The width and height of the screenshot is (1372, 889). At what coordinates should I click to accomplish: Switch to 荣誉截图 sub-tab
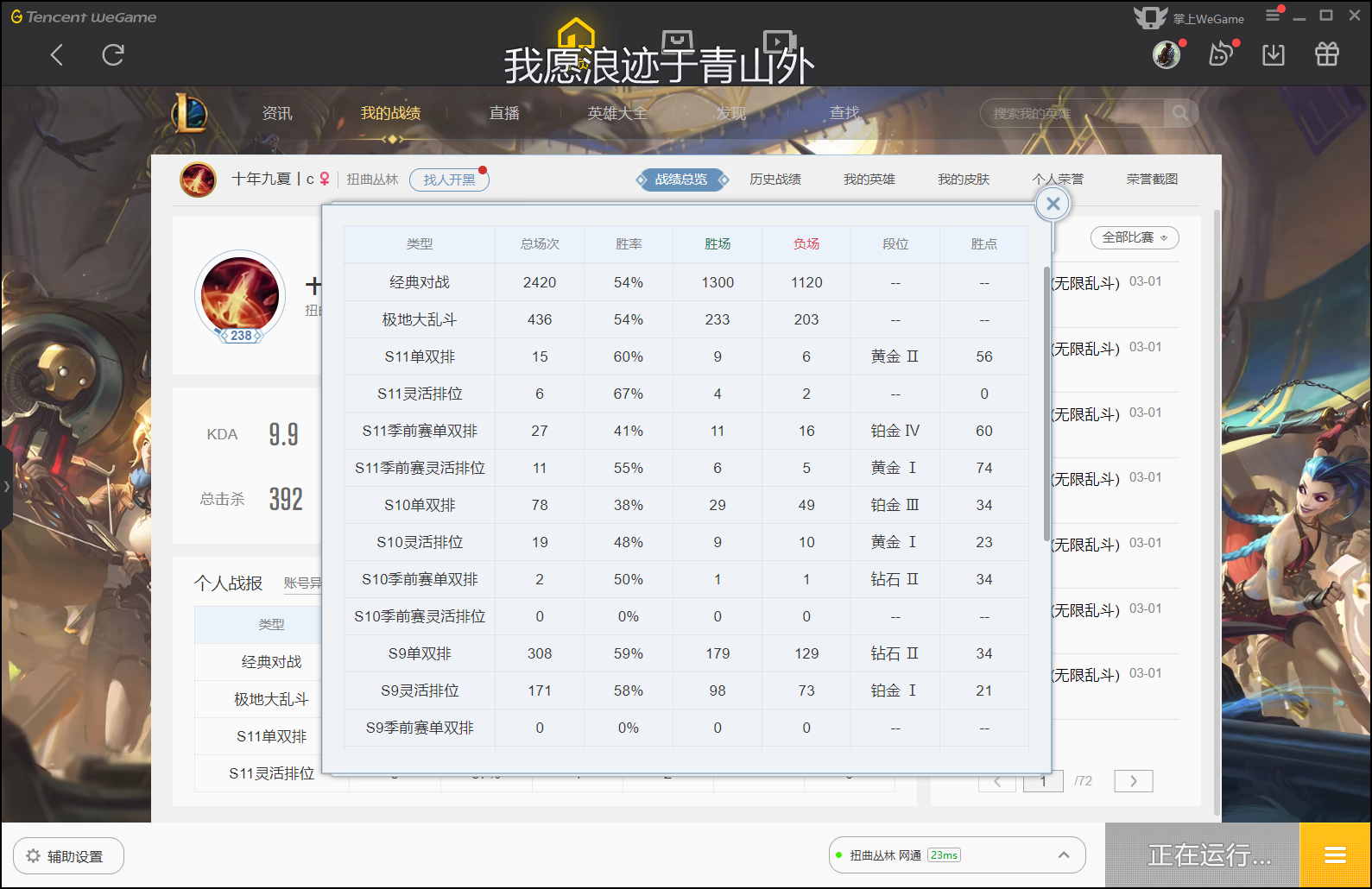coord(1152,180)
